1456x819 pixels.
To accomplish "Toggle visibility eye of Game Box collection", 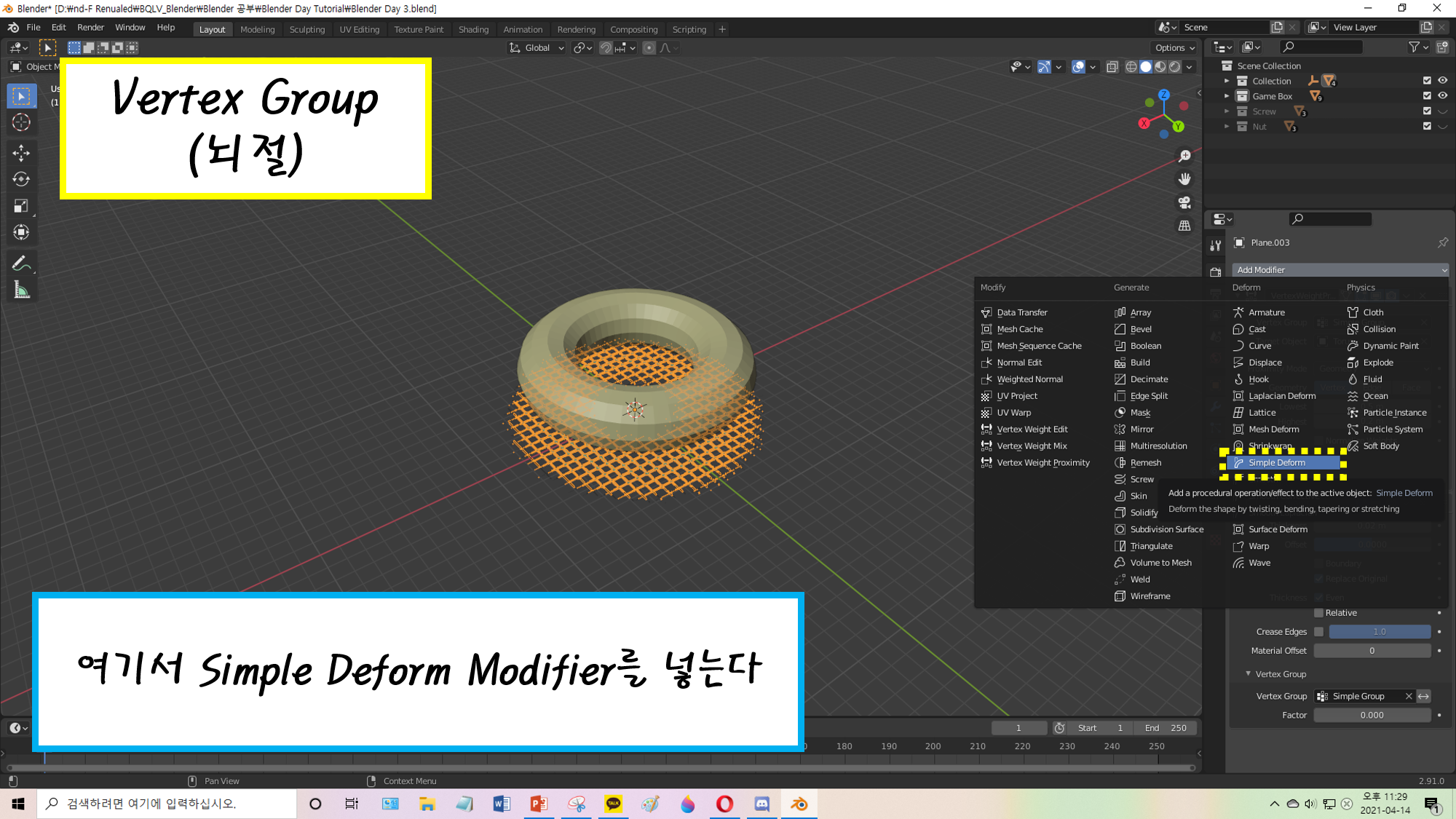I will (x=1442, y=96).
